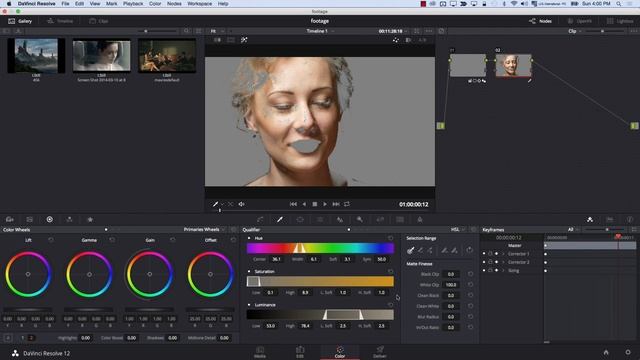Switch to page 2 of adjustment controls
The height and width of the screenshot is (360, 640).
(x=31, y=338)
